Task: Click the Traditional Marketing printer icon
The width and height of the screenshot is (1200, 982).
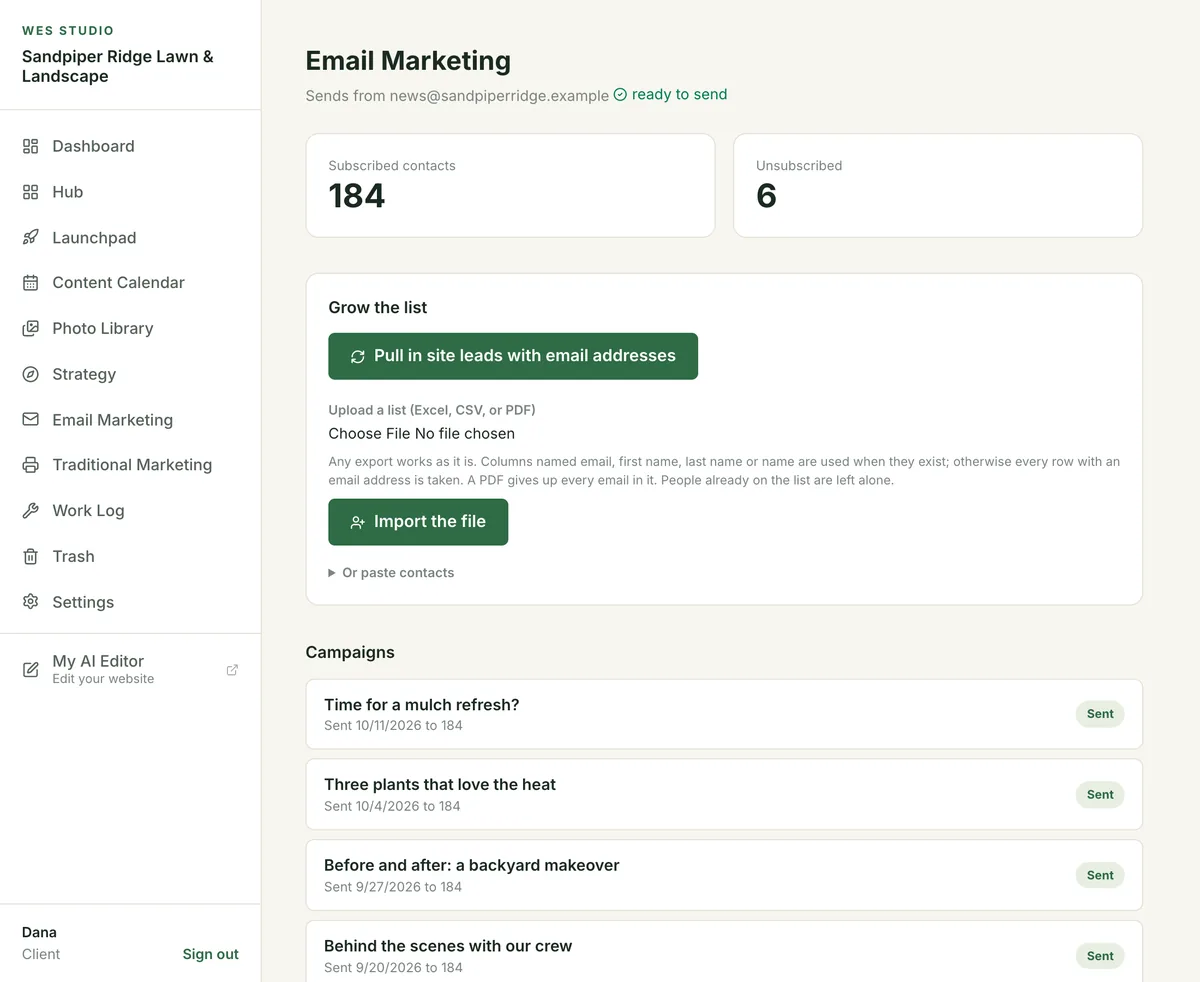Action: pyautogui.click(x=31, y=465)
